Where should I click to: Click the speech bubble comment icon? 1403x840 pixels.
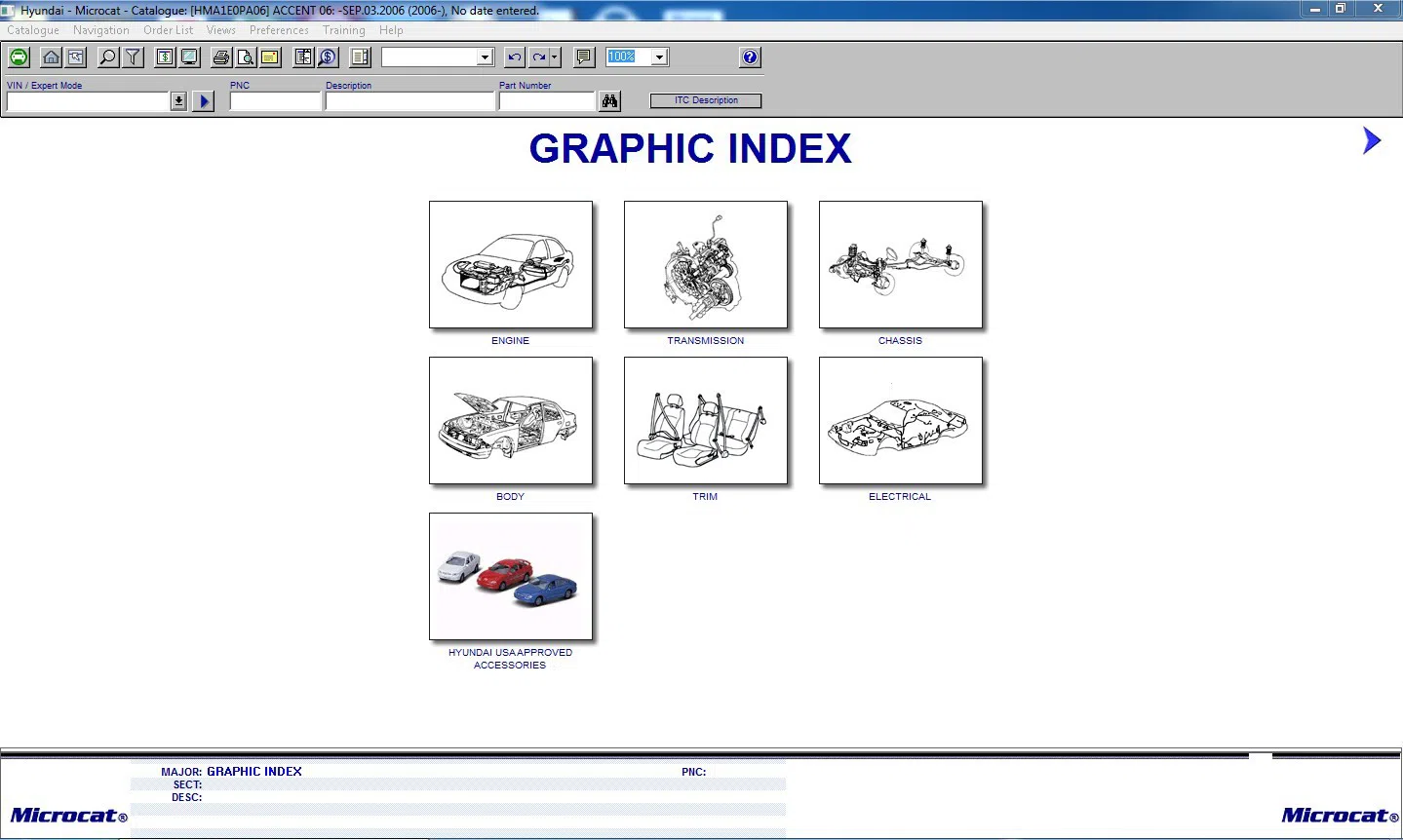coord(584,57)
